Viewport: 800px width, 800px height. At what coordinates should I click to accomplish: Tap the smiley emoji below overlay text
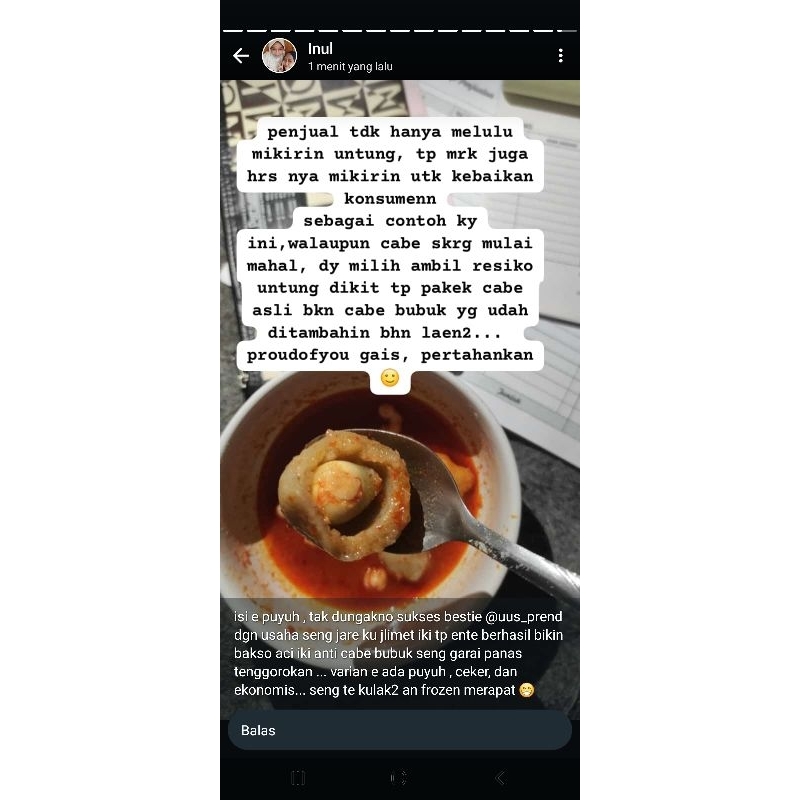pos(390,378)
